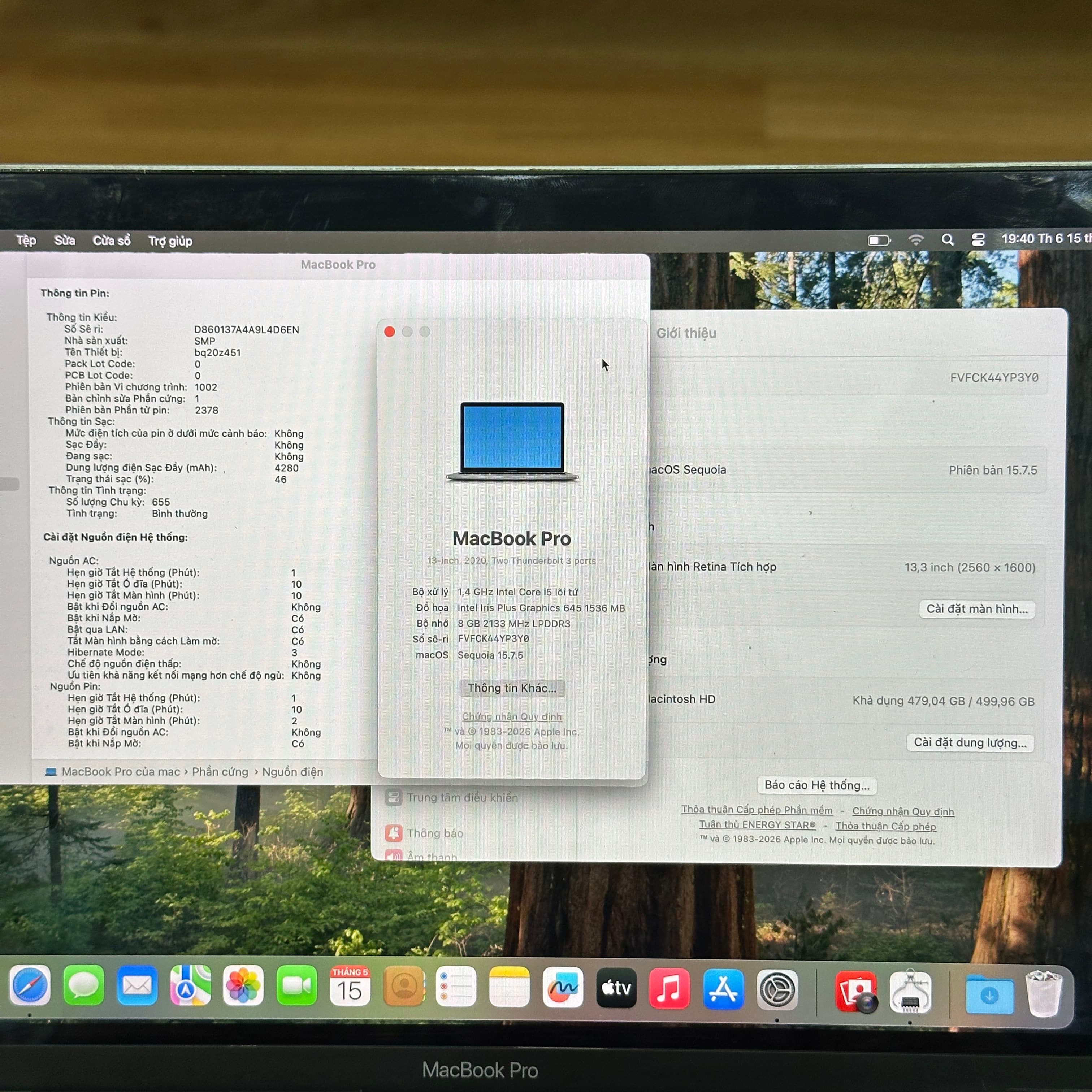Open Chứng nhận Quy định link in About window

(512, 716)
